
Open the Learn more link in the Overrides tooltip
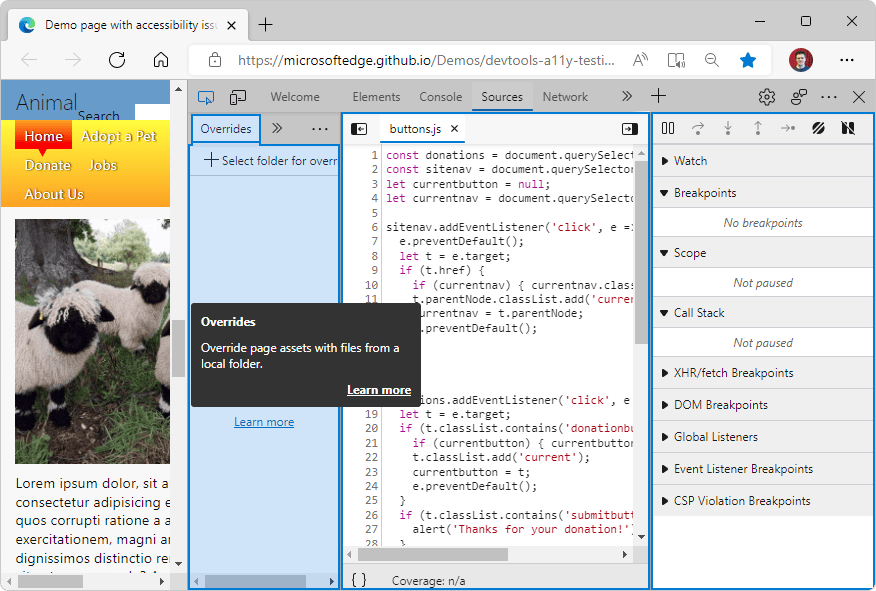coord(379,390)
